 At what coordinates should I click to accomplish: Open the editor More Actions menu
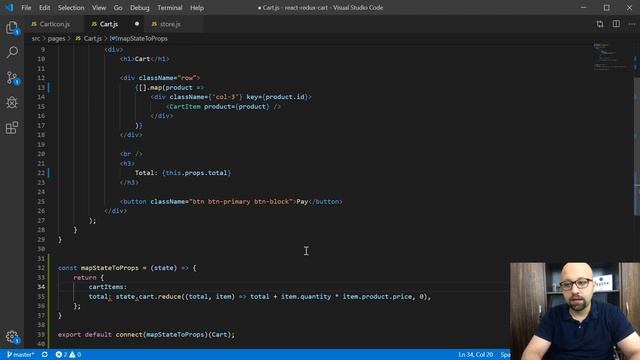(x=632, y=24)
